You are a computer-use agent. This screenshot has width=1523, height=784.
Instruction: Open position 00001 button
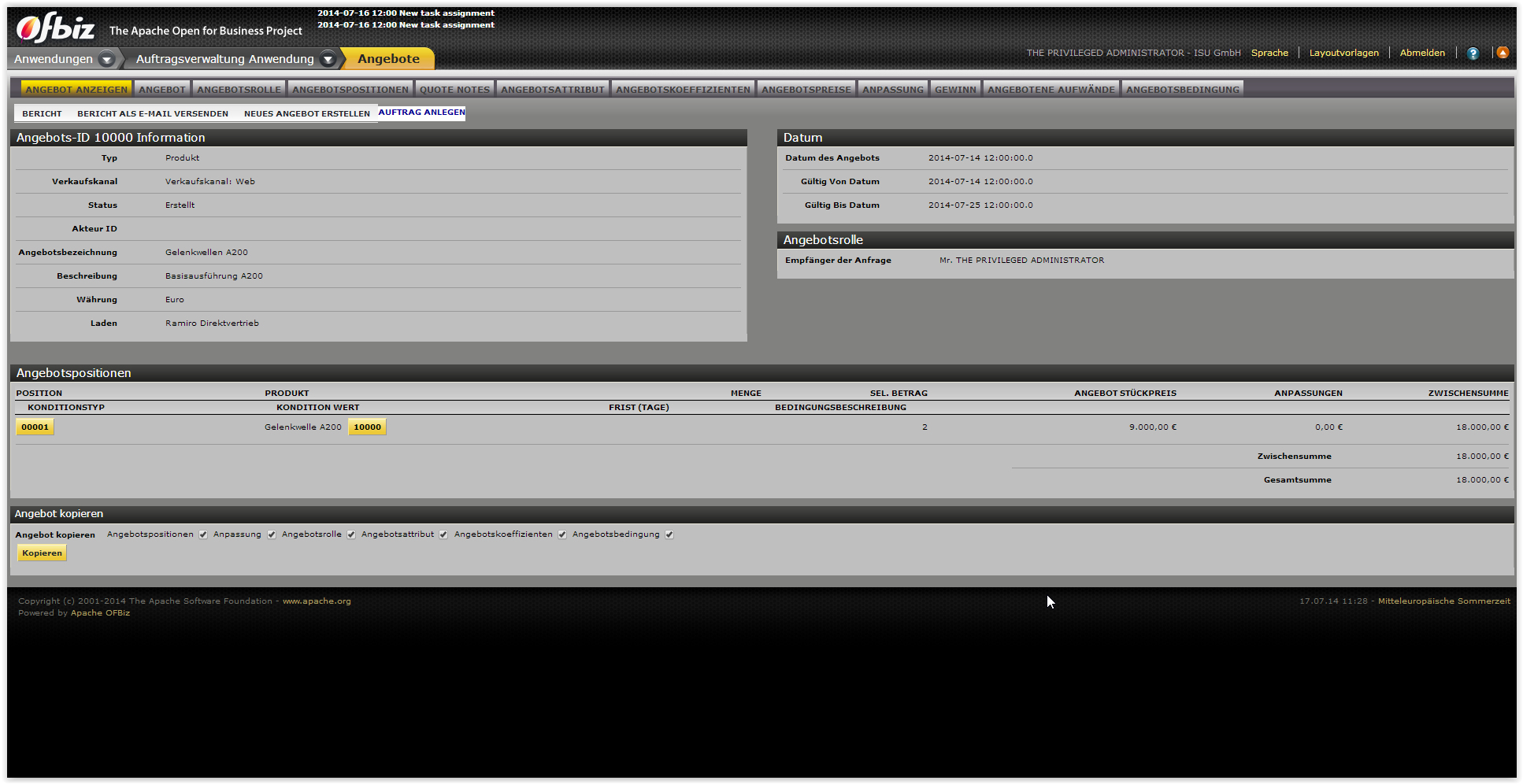click(35, 427)
